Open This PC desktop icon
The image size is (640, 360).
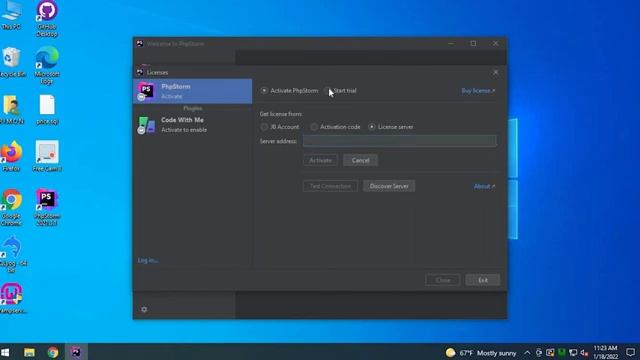click(11, 15)
